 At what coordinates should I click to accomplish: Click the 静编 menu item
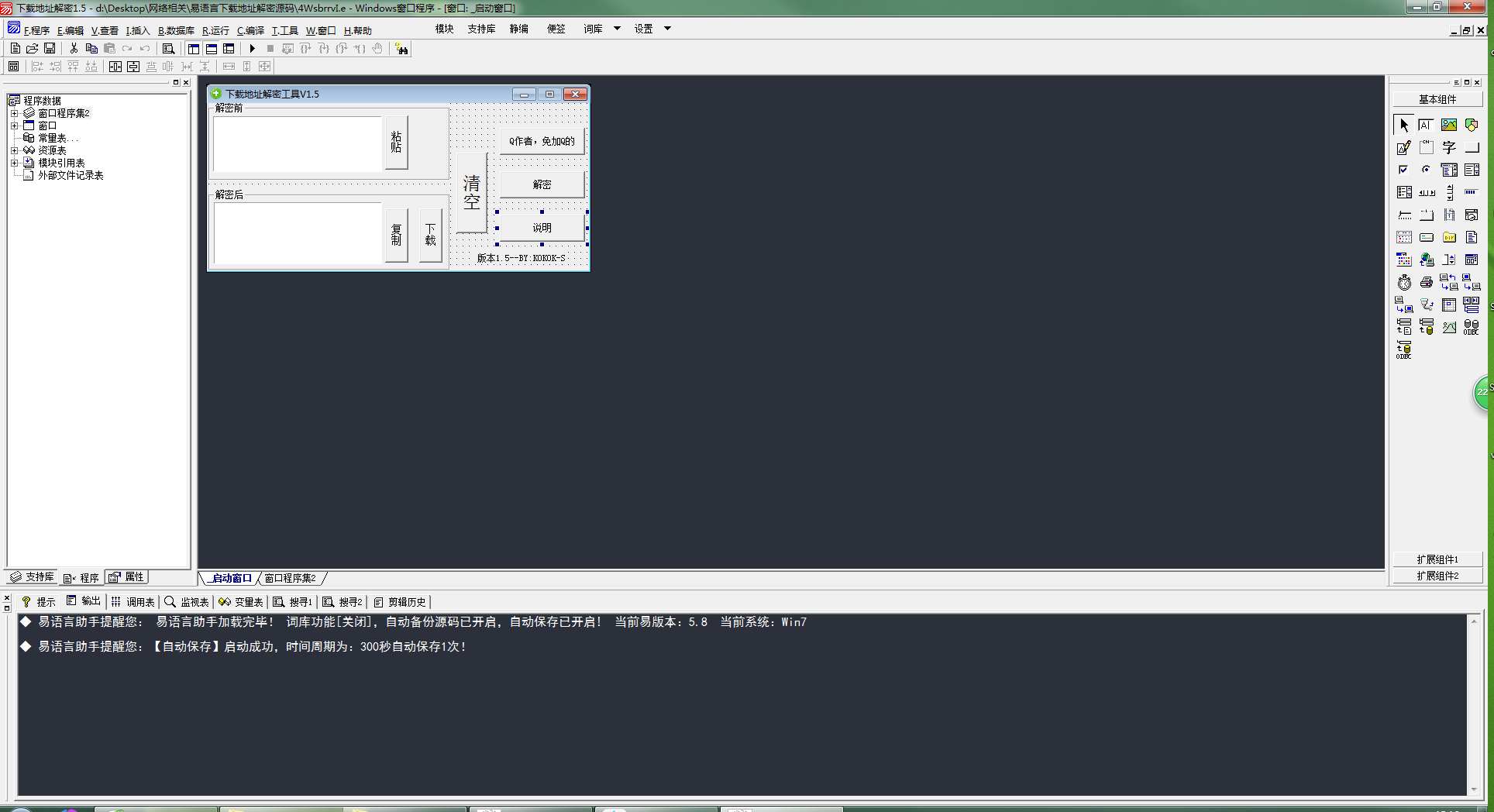pos(519,29)
